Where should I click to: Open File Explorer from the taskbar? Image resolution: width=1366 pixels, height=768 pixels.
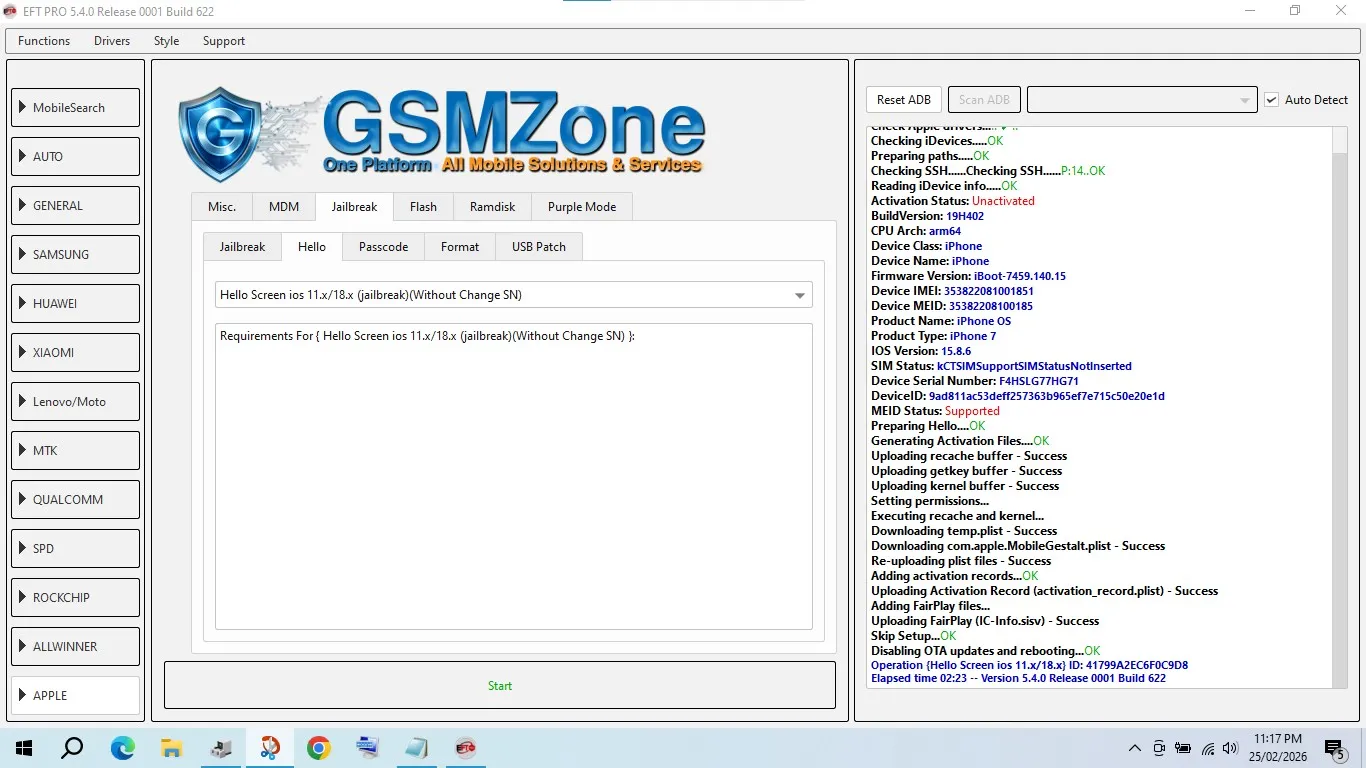(x=172, y=748)
